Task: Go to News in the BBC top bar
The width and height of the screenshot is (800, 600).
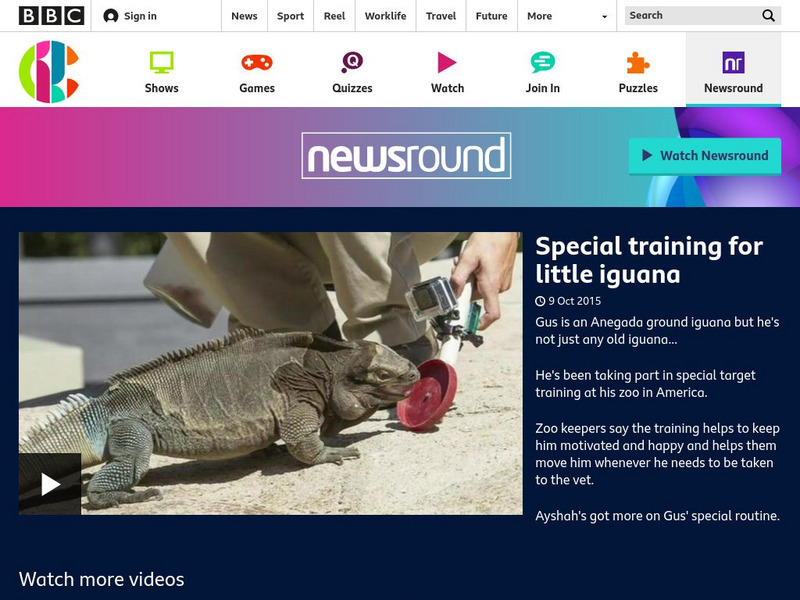Action: click(x=244, y=16)
